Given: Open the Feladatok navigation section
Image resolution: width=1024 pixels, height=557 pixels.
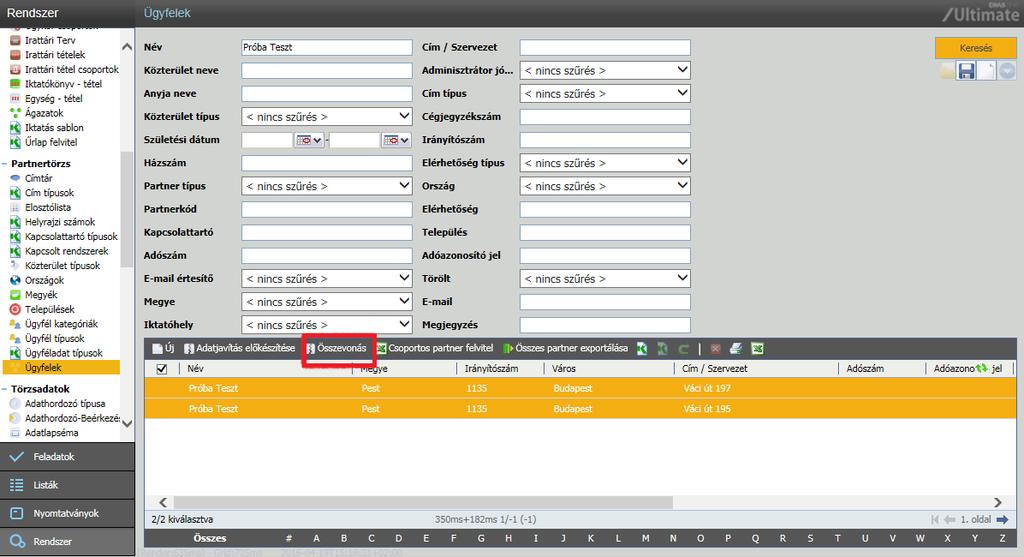Looking at the screenshot, I should 67,456.
